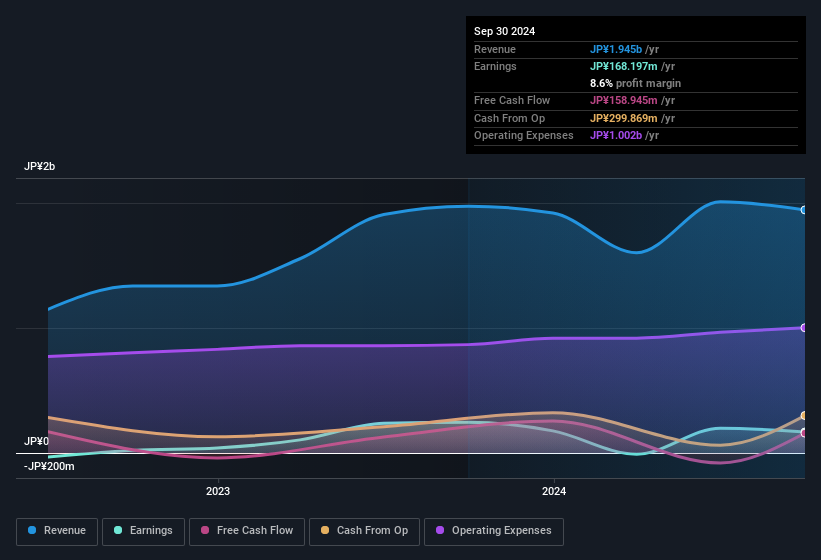Image resolution: width=821 pixels, height=560 pixels.
Task: Click the JP¥158.945m free cash flow value
Action: 624,100
